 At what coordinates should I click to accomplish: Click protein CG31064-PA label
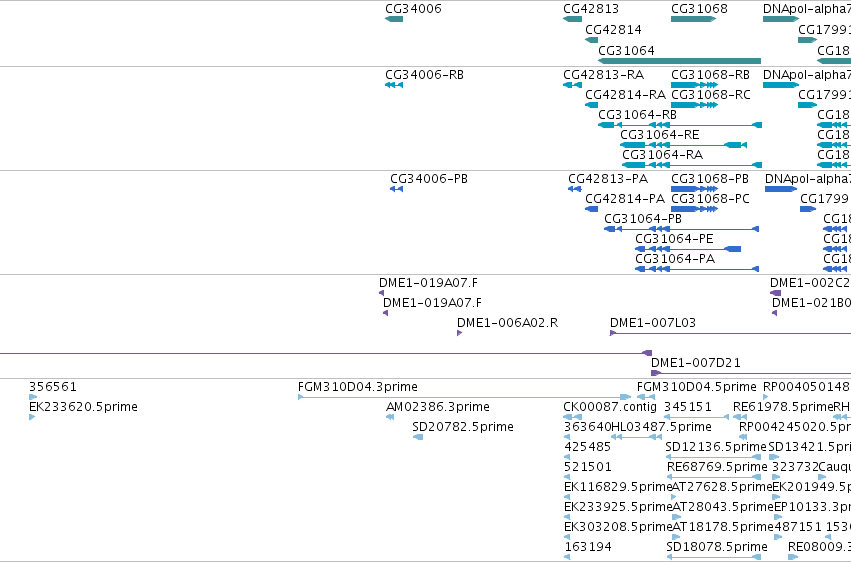(x=675, y=259)
